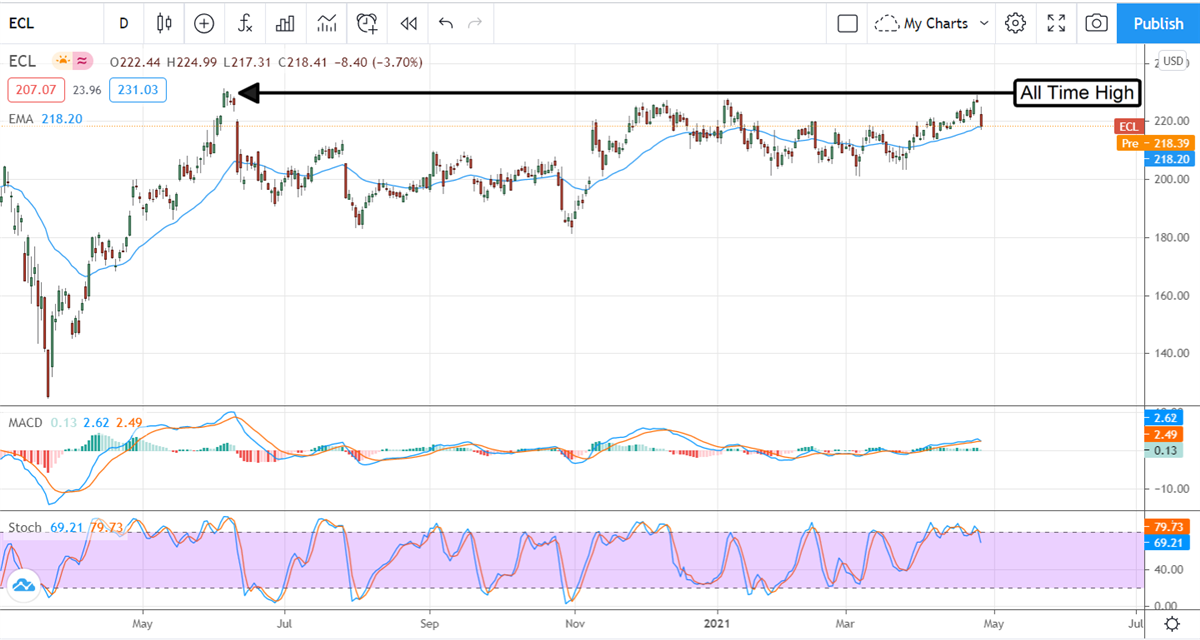
Task: Open axis settings gear at bottom right
Action: pos(1171,623)
